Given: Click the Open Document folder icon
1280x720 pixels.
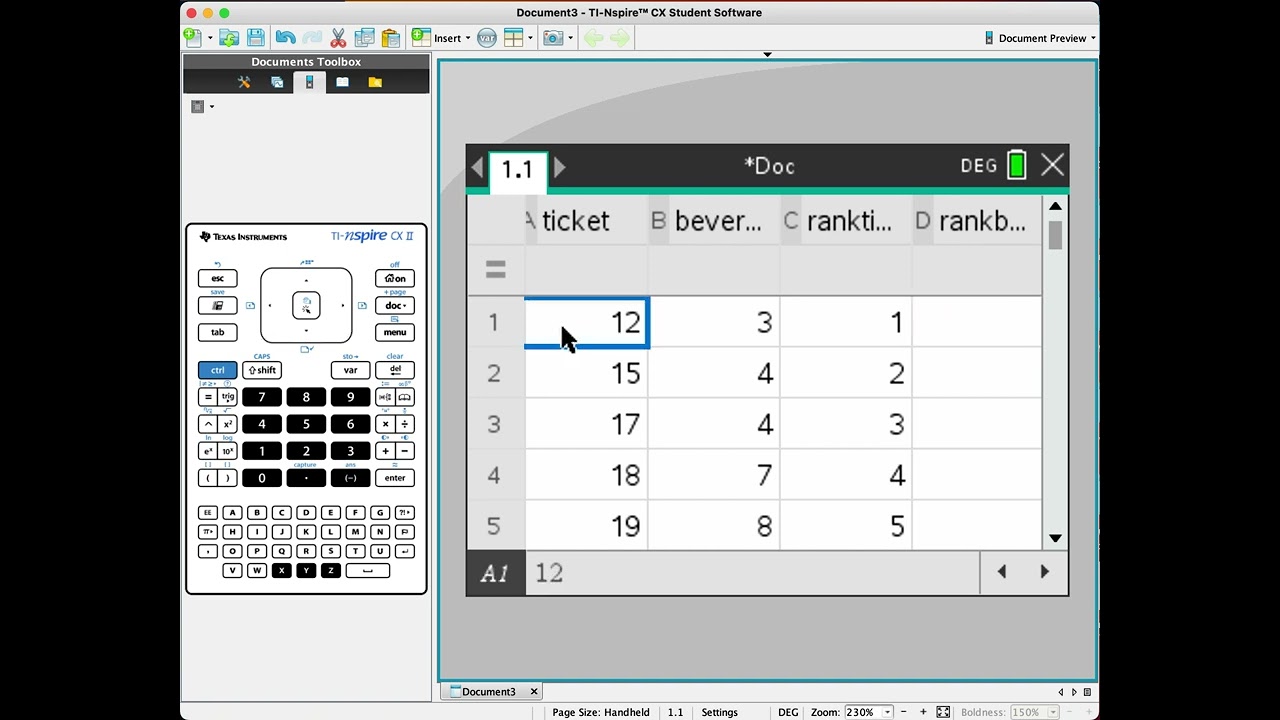Looking at the screenshot, I should pyautogui.click(x=229, y=38).
